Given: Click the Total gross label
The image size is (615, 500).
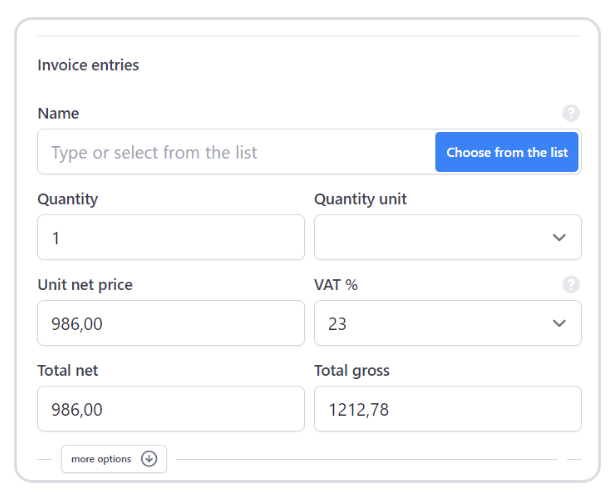Looking at the screenshot, I should tap(352, 371).
